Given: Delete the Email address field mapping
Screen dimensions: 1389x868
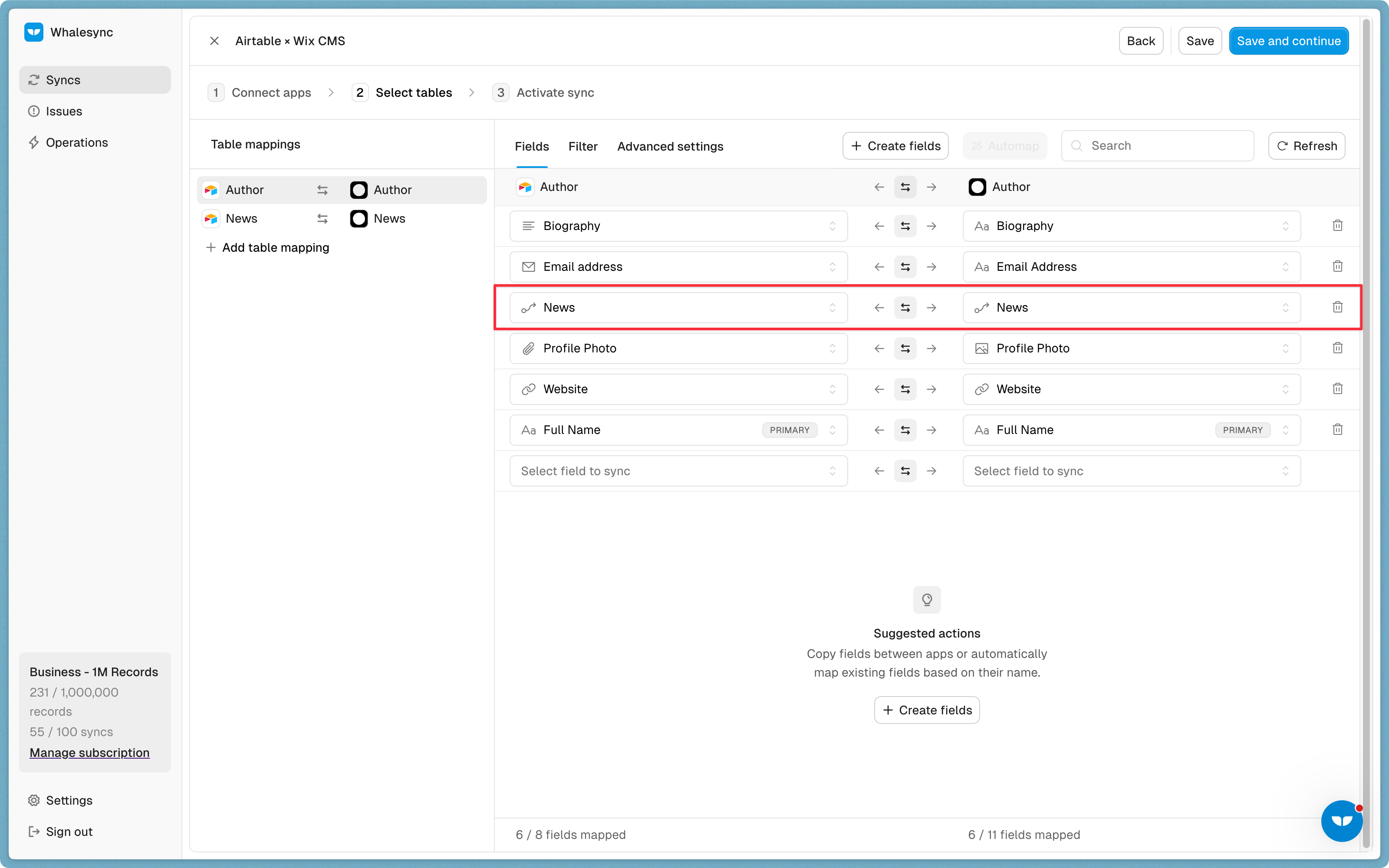Looking at the screenshot, I should click(1337, 266).
